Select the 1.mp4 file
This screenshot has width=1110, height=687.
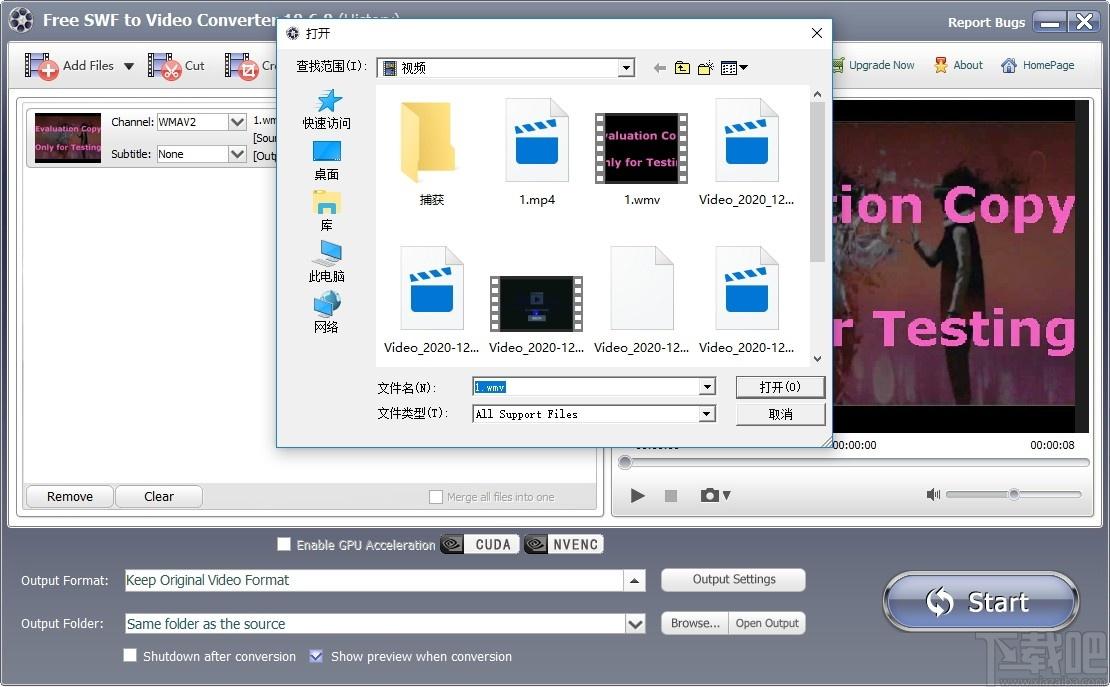537,152
